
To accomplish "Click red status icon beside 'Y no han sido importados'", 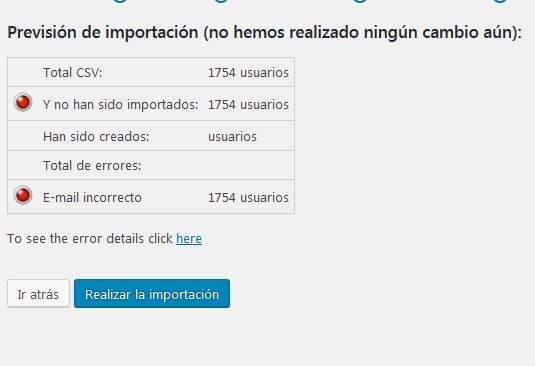I will (x=23, y=102).
